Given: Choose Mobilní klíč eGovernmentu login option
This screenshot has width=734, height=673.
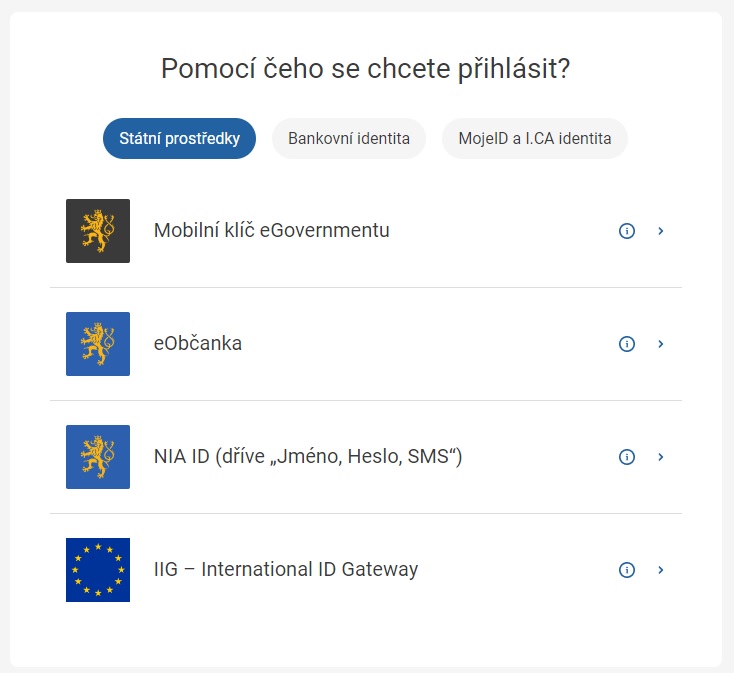Looking at the screenshot, I should tap(272, 231).
